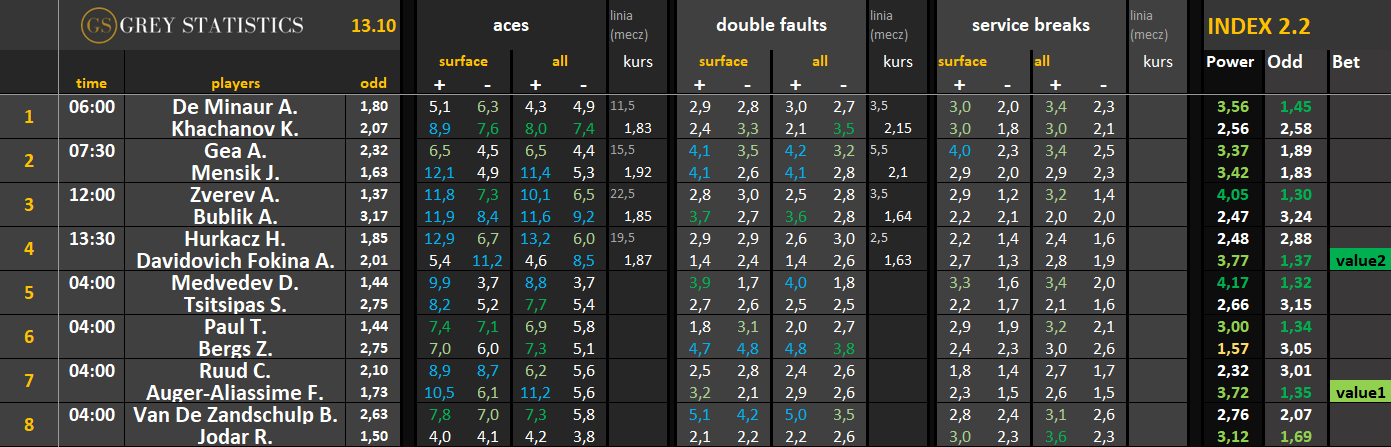
Task: Select Jodar's odd 1,50
Action: point(373,436)
